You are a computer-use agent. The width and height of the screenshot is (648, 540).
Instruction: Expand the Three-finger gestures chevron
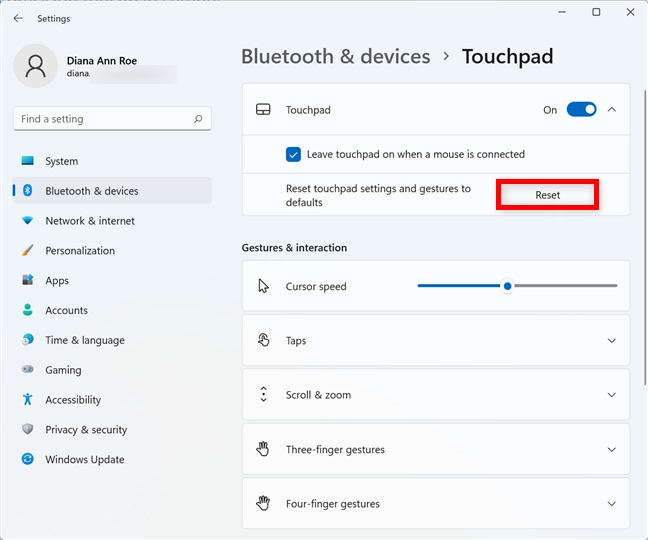612,449
